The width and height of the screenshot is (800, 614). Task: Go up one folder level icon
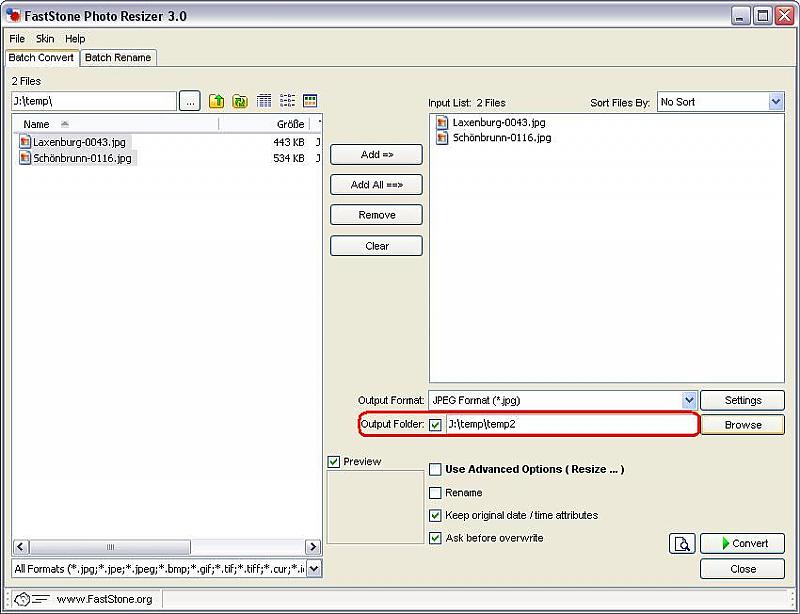(216, 101)
